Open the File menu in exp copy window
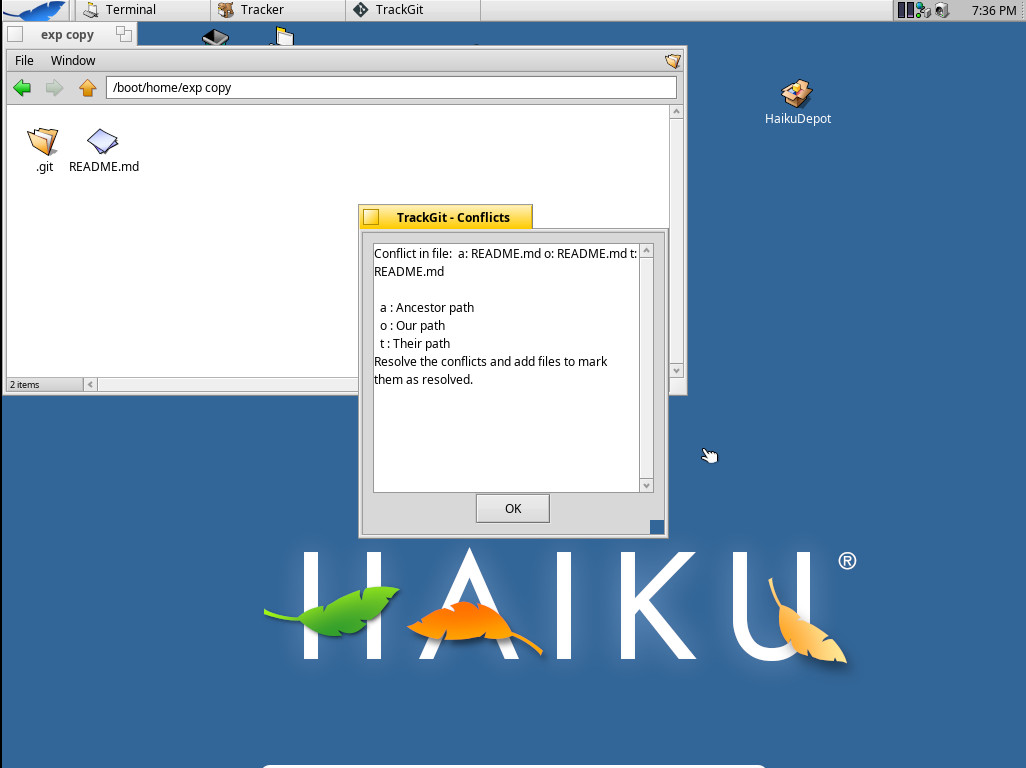Image resolution: width=1026 pixels, height=768 pixels. (24, 60)
